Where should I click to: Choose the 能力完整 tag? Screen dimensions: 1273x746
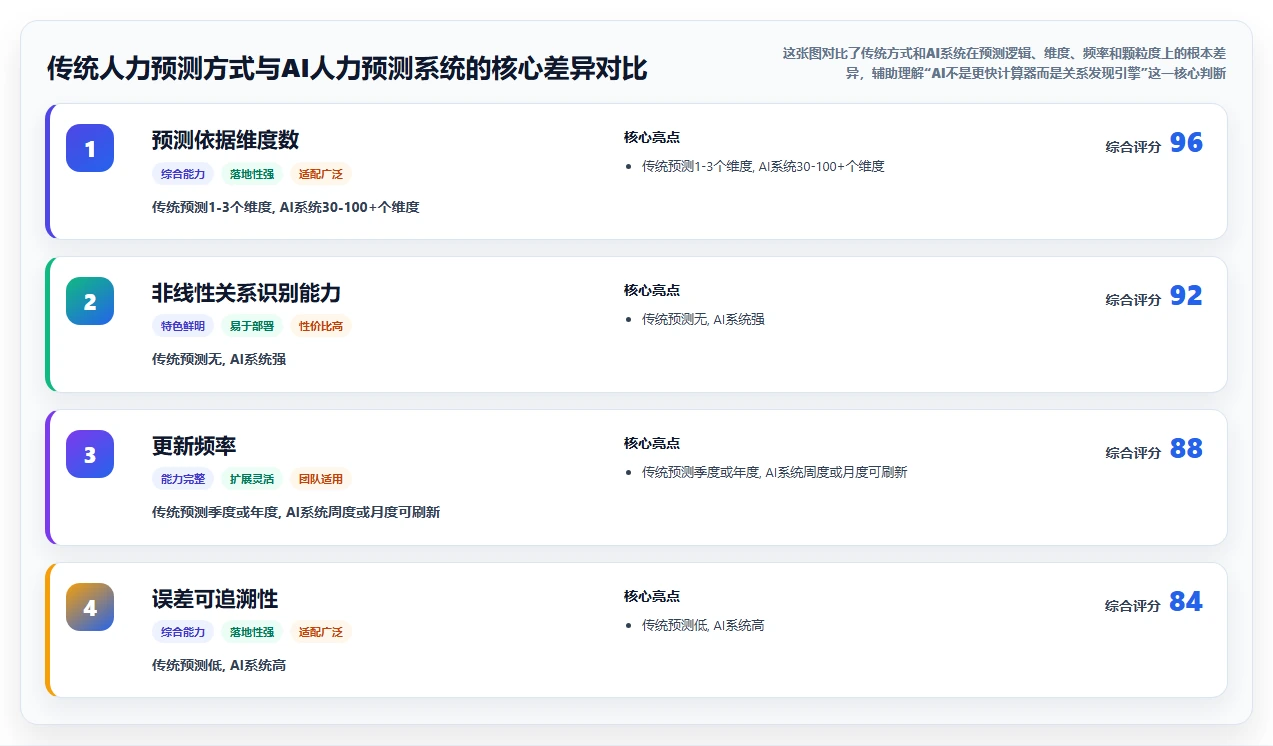point(183,479)
